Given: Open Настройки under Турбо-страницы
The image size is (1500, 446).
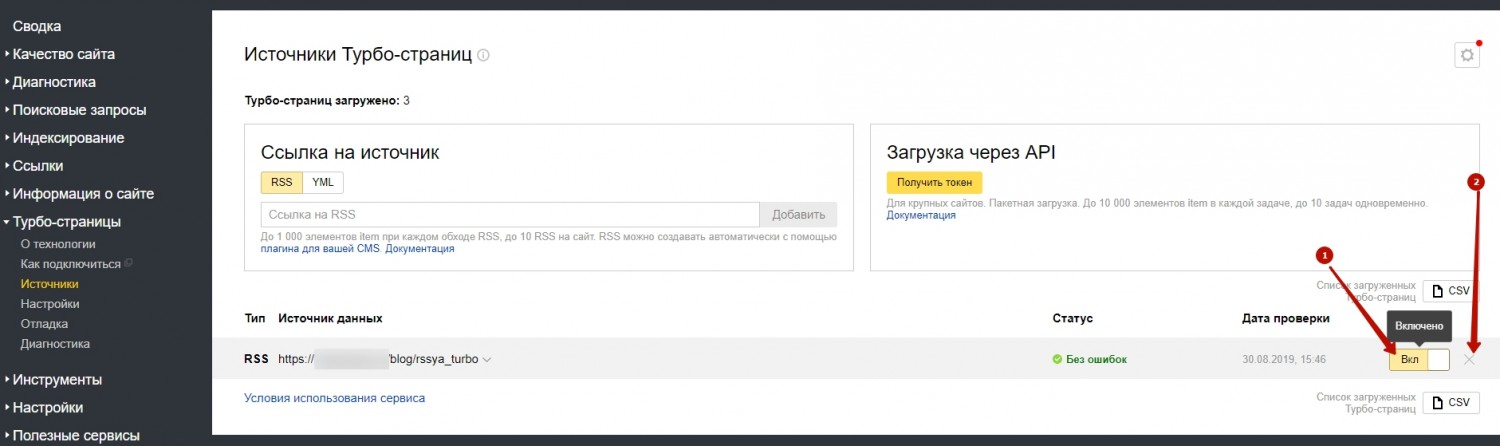Looking at the screenshot, I should pos(50,304).
